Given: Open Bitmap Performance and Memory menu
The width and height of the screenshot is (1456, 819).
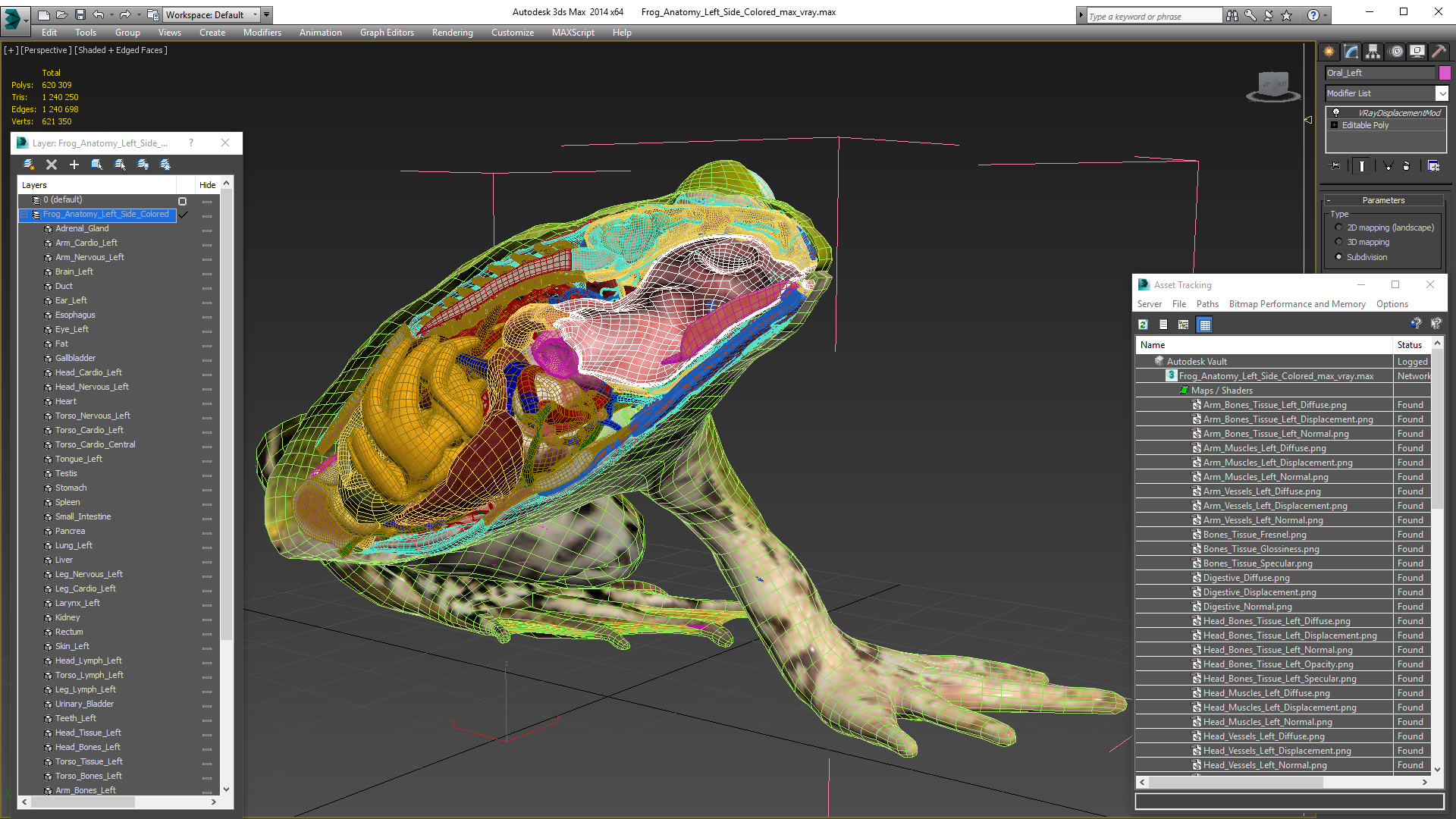Looking at the screenshot, I should [x=1297, y=304].
